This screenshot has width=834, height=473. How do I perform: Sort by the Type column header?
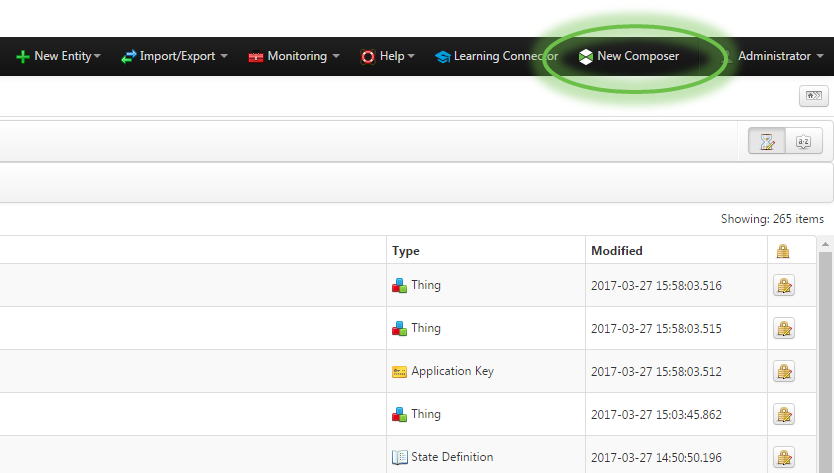406,251
